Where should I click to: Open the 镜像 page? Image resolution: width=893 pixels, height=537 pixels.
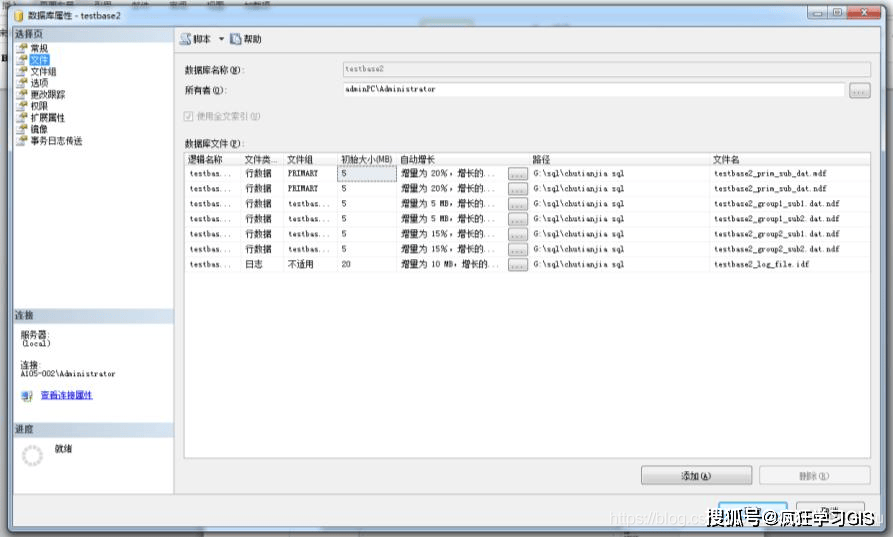(39, 129)
